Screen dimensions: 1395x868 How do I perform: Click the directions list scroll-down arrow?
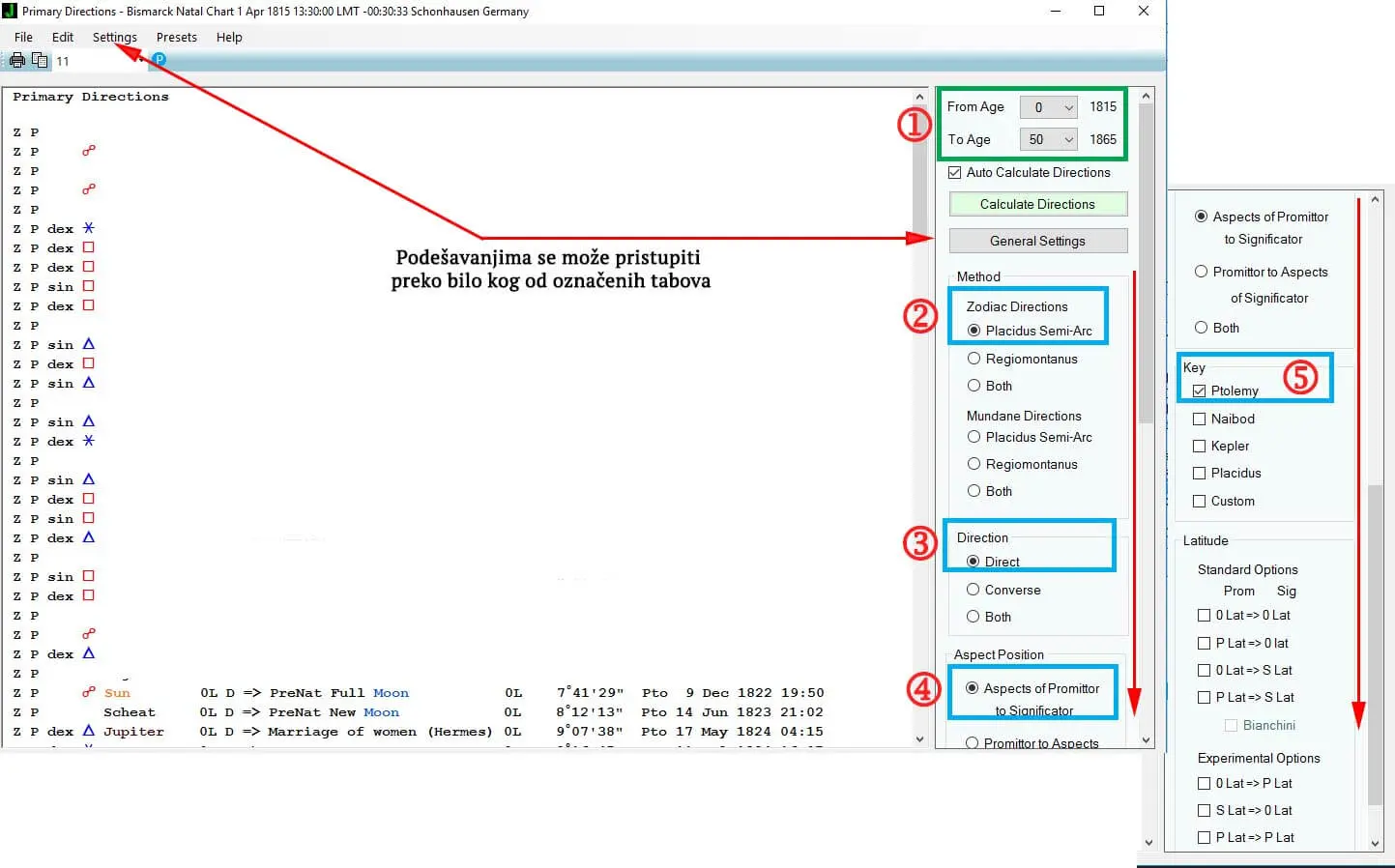919,739
